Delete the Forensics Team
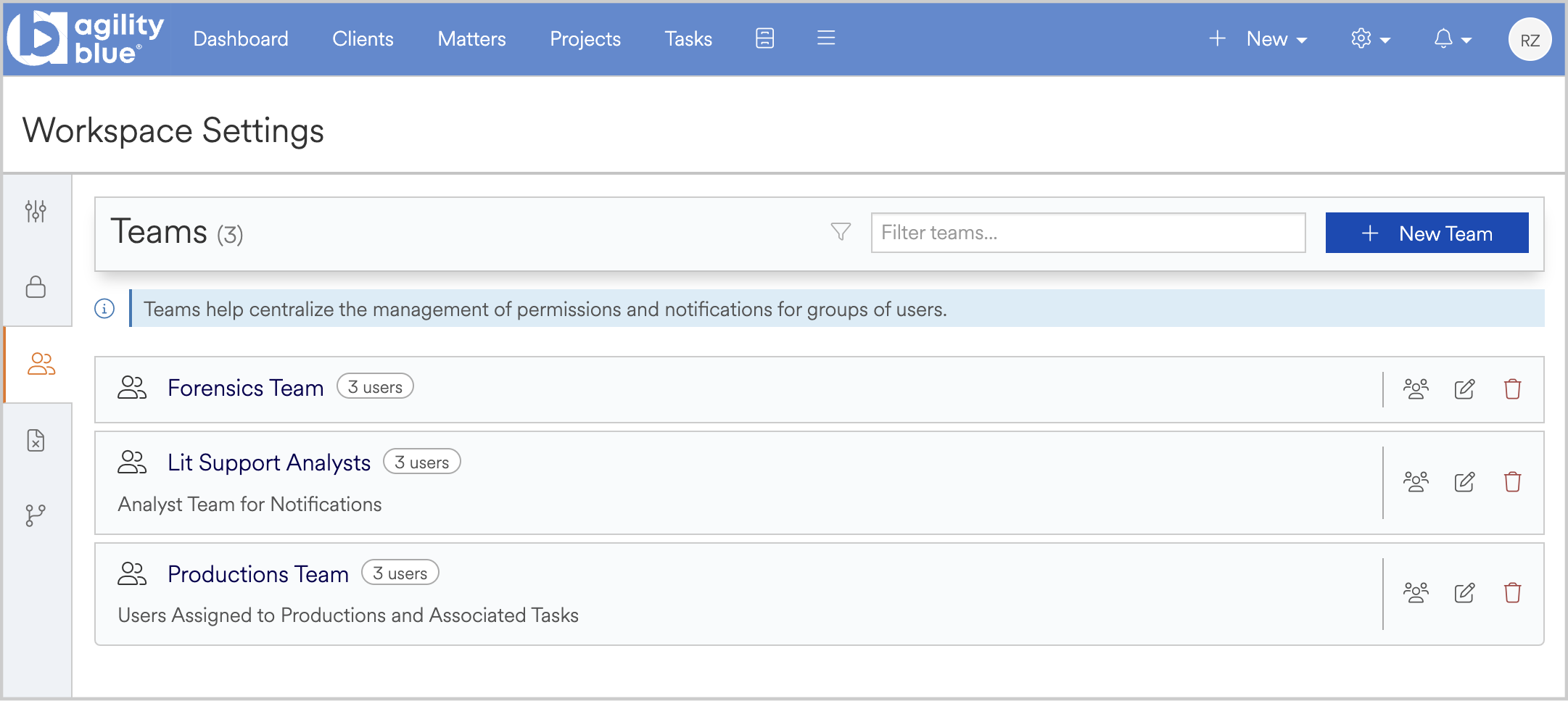The image size is (1568, 701). click(1513, 389)
